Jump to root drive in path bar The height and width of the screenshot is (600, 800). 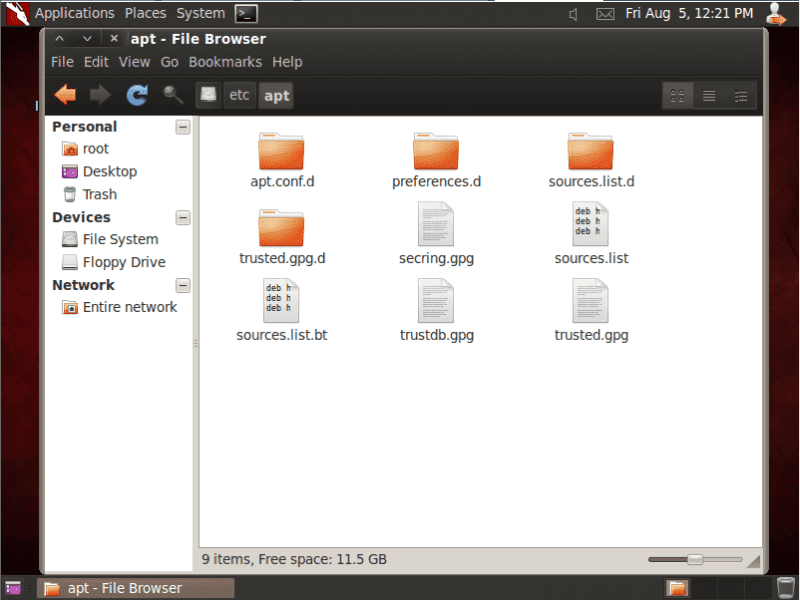coord(208,95)
